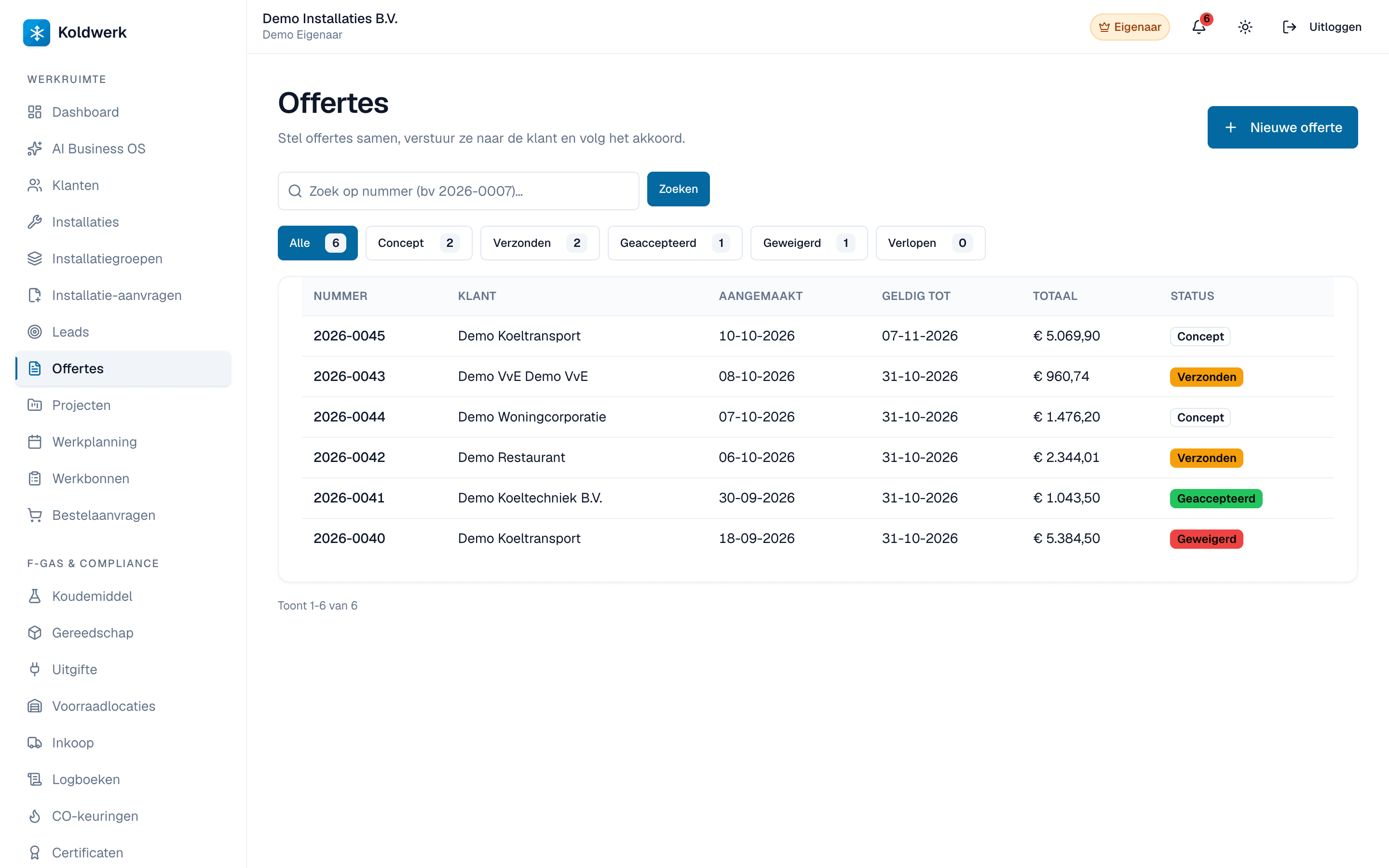Click the Leads target icon
1389x868 pixels.
point(34,332)
